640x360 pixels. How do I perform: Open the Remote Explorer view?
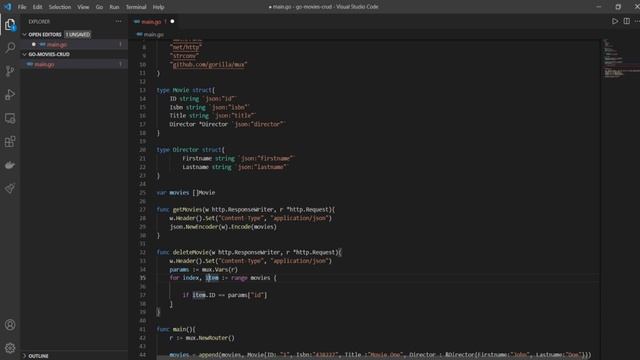click(10, 118)
